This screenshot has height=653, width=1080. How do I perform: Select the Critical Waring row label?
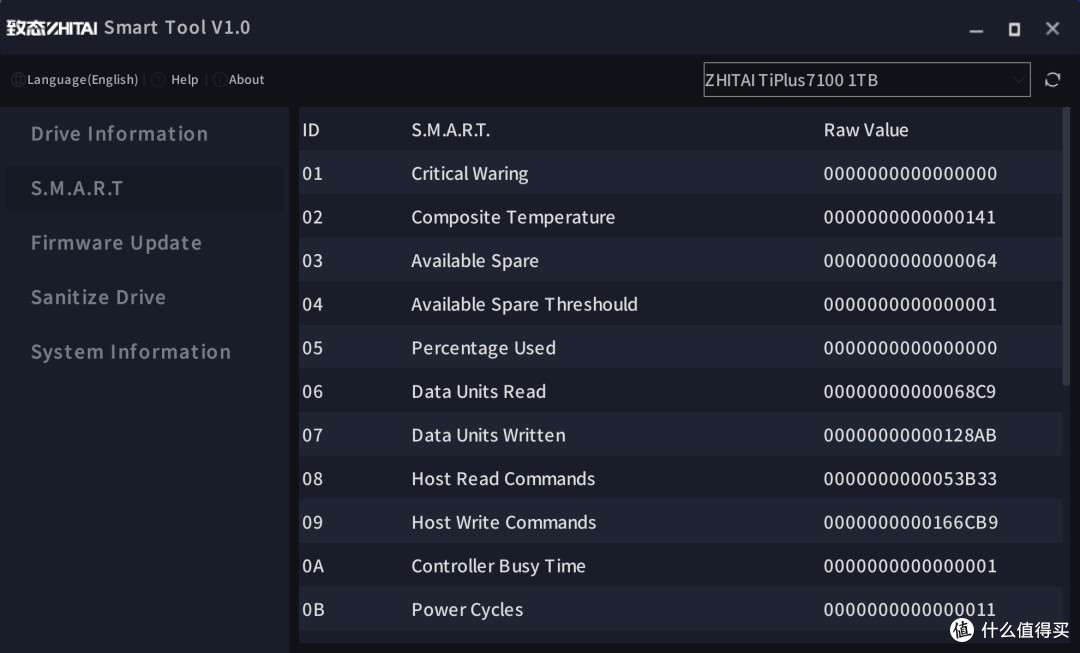pyautogui.click(x=470, y=174)
